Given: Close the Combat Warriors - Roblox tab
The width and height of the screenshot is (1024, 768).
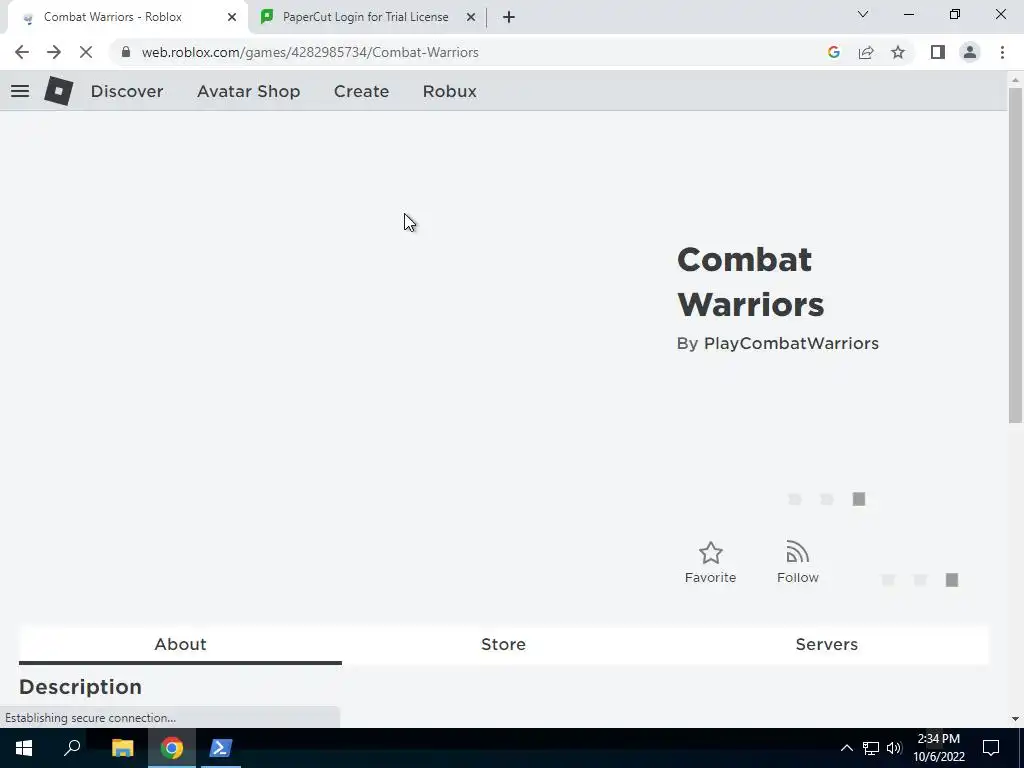Looking at the screenshot, I should pos(232,17).
